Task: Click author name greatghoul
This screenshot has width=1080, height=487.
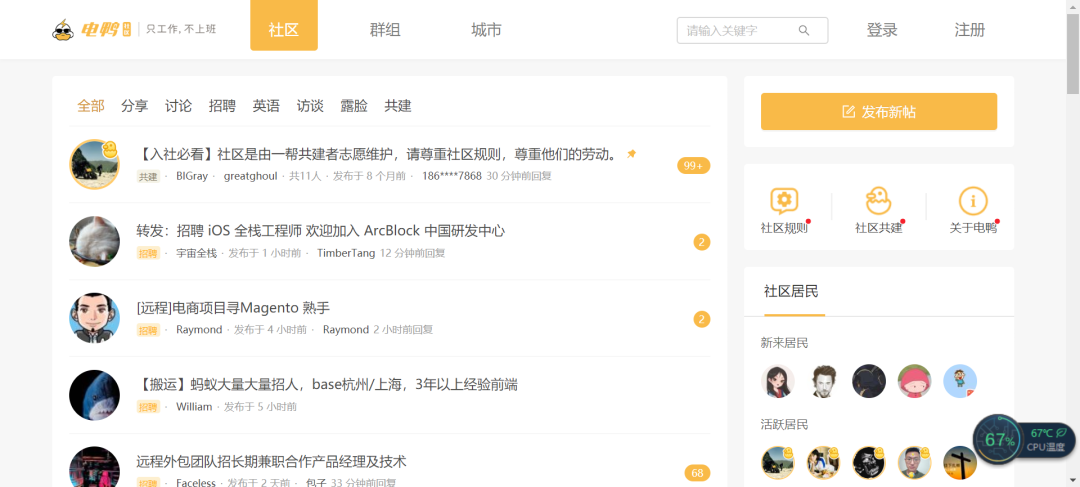Action: (251, 176)
